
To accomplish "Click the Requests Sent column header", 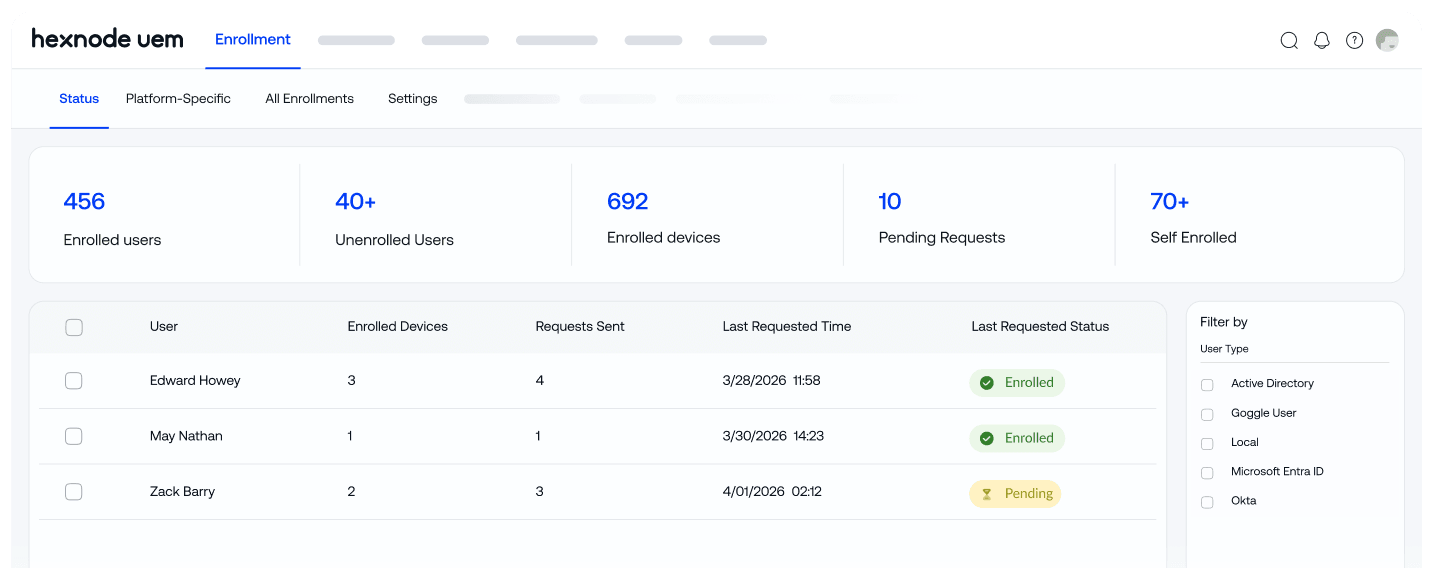I will [x=580, y=326].
